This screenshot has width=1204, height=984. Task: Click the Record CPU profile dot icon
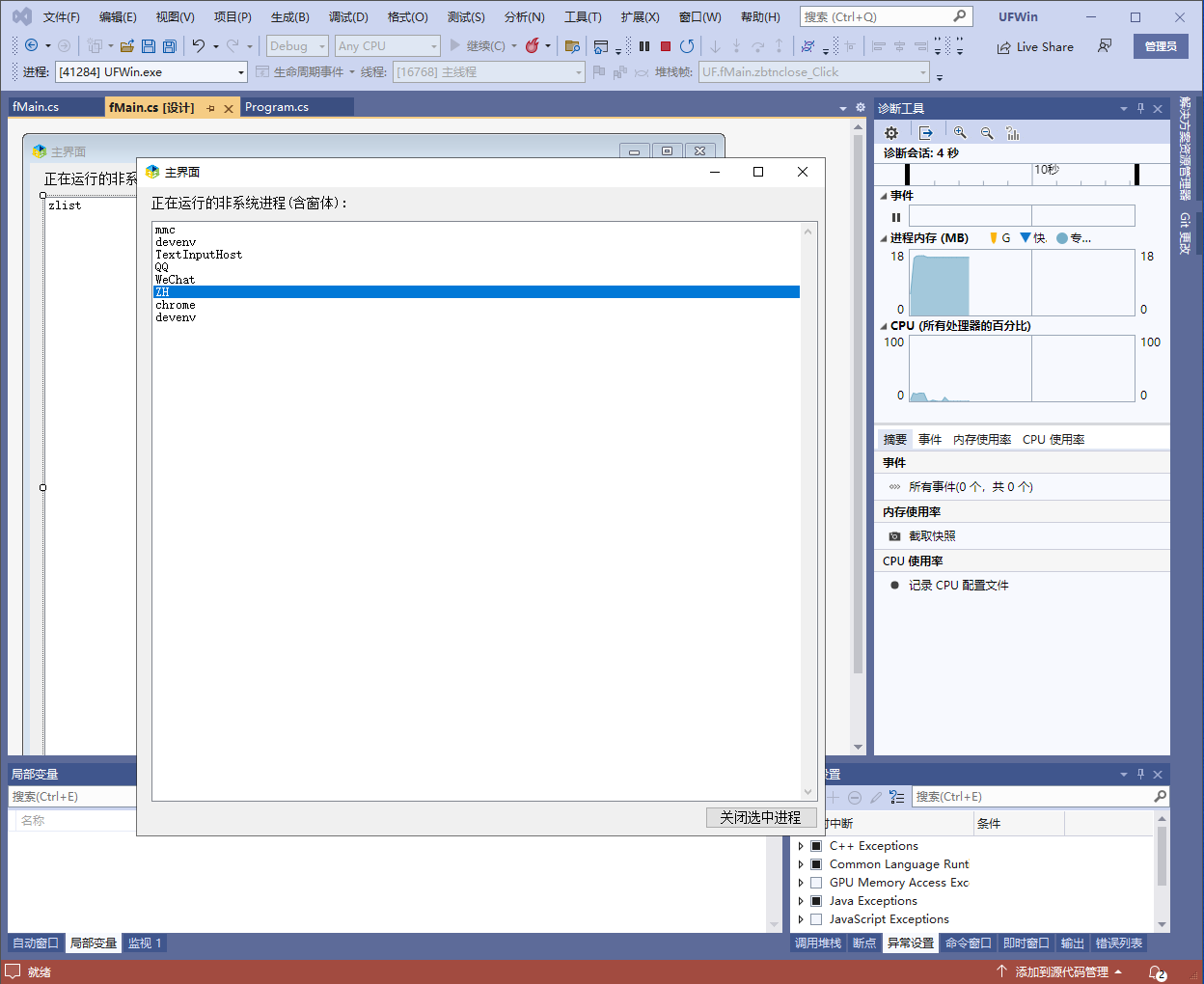click(894, 586)
